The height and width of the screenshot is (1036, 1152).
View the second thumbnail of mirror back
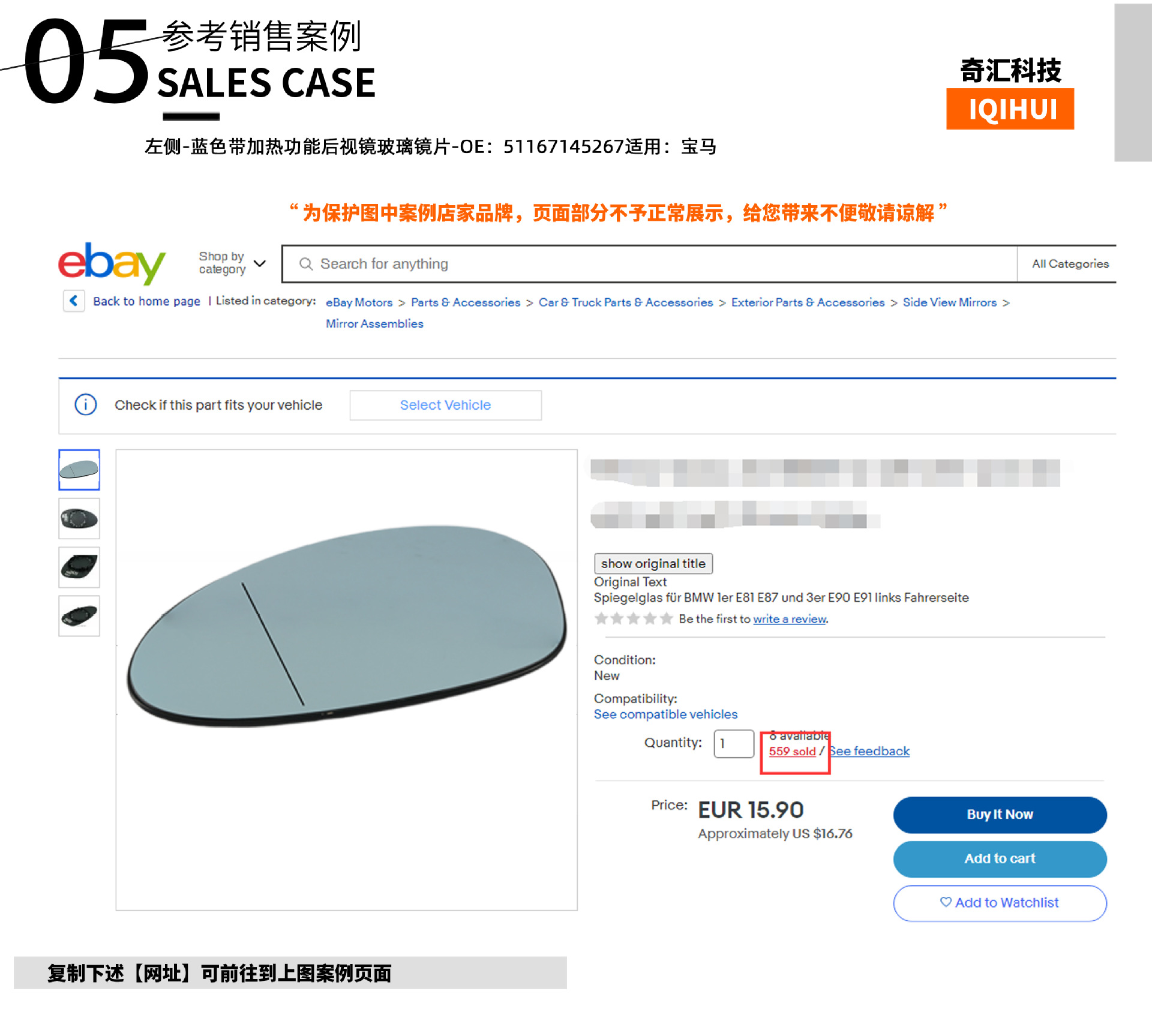click(79, 518)
